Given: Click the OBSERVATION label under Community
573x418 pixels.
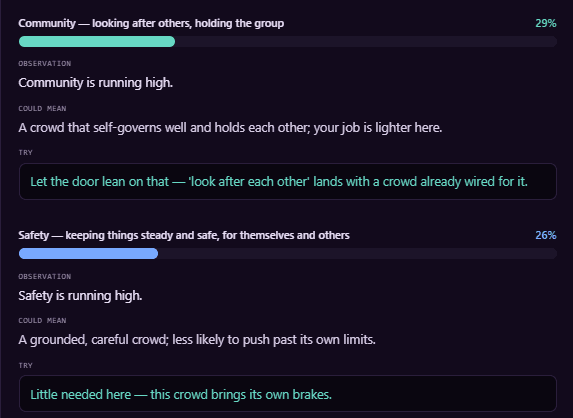Looking at the screenshot, I should (45, 64).
